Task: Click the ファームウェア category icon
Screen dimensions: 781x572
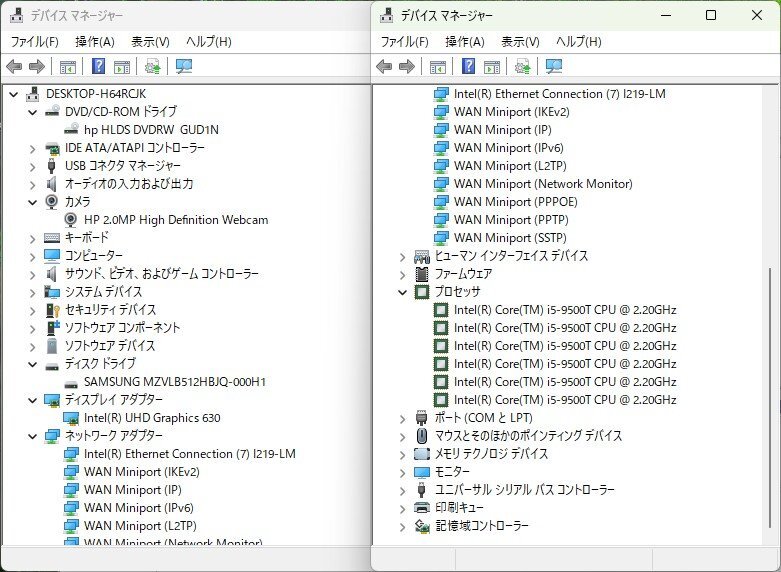Action: point(422,274)
